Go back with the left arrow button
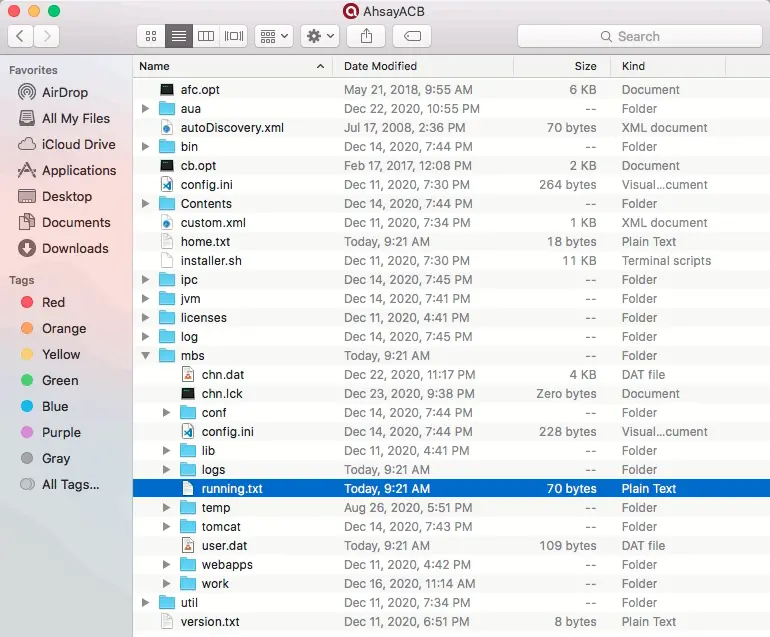This screenshot has width=770, height=637. tap(21, 36)
